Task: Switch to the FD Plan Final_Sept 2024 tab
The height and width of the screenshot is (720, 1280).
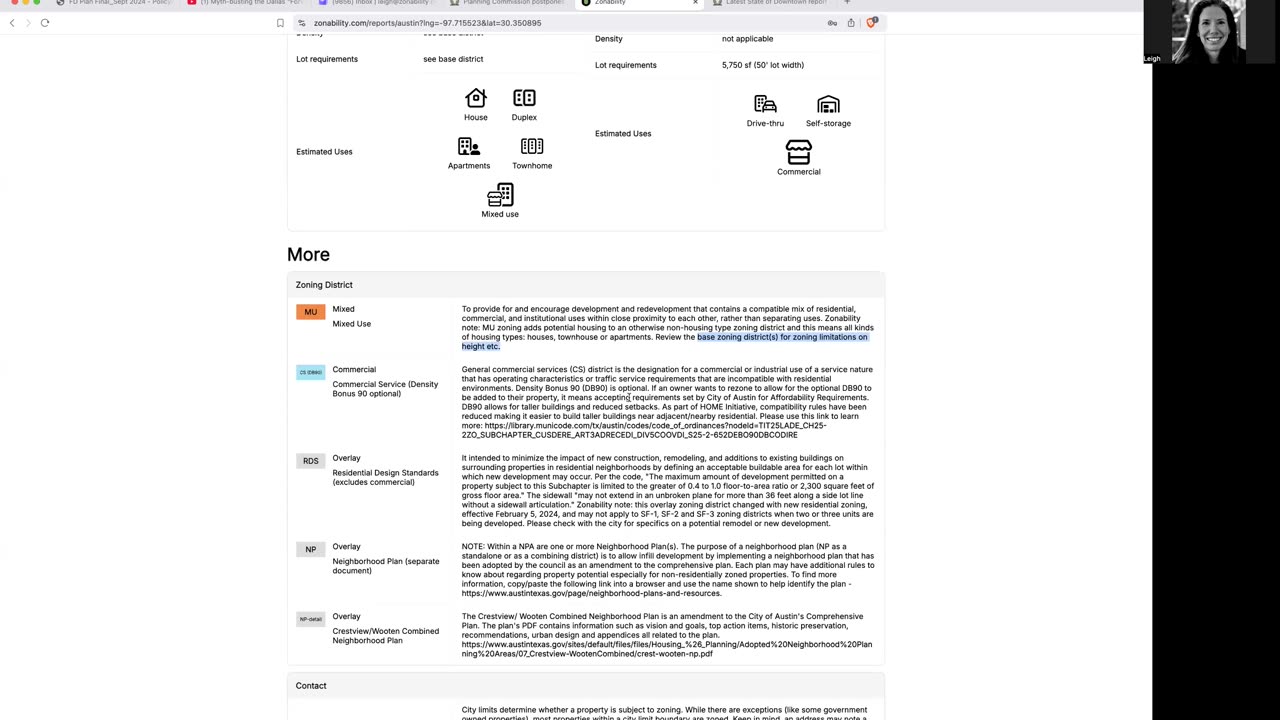Action: [115, 3]
